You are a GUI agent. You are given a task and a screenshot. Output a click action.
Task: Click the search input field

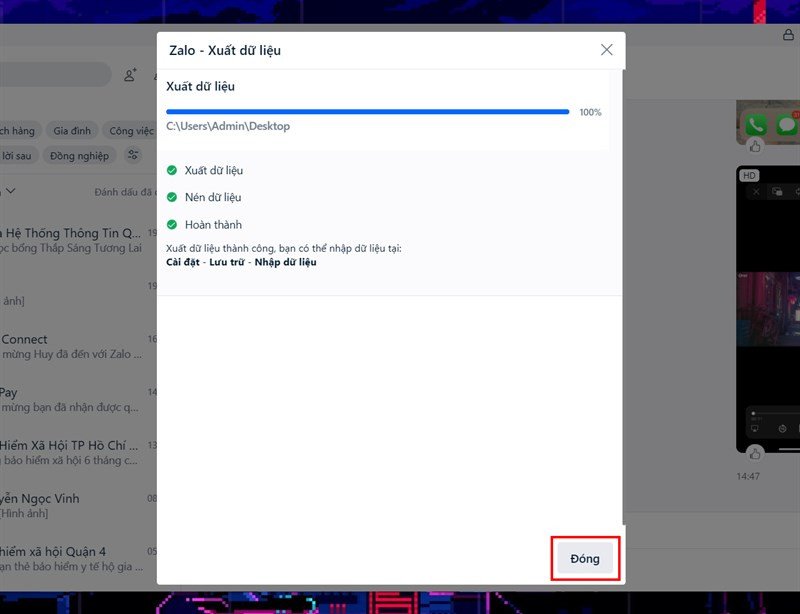point(54,75)
